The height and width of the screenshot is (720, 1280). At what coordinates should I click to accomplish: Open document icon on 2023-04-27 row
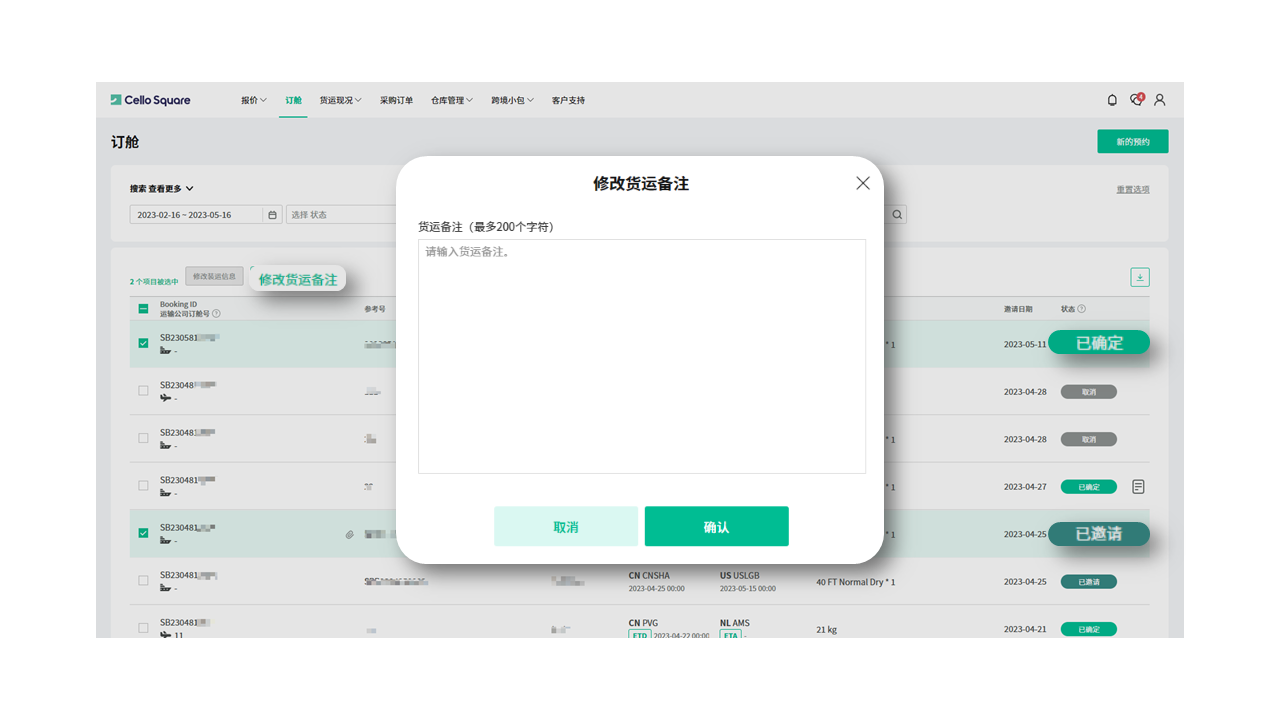(1138, 487)
